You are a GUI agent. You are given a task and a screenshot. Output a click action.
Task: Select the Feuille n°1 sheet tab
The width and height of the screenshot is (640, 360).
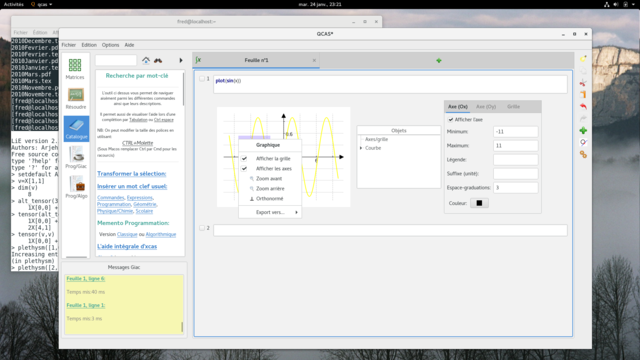click(256, 60)
